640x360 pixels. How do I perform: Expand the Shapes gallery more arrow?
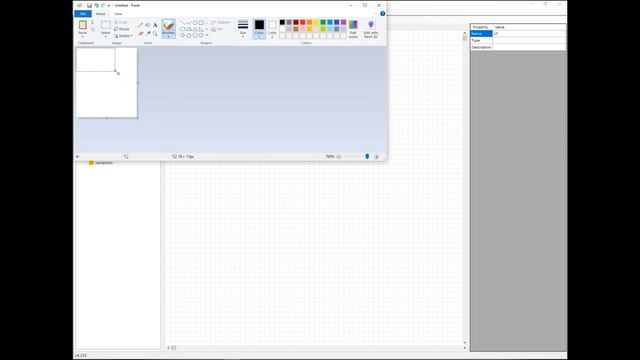point(207,36)
